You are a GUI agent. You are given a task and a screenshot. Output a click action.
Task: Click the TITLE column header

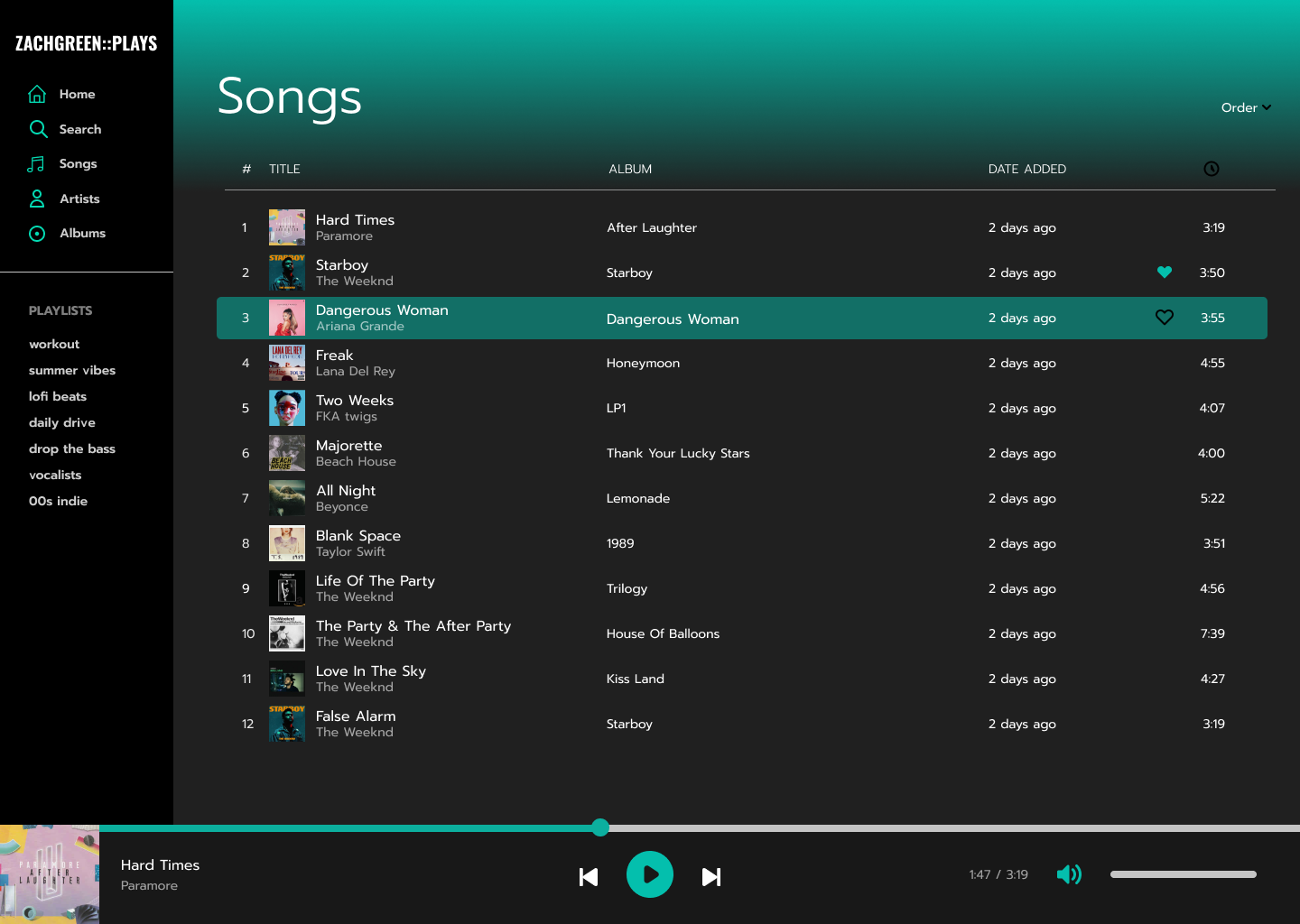tap(284, 169)
